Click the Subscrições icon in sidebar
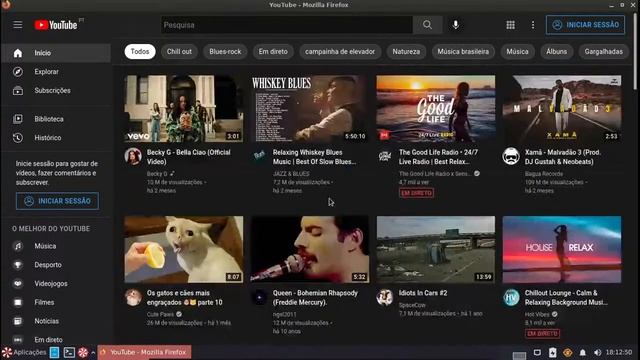This screenshot has height=360, width=640. (x=18, y=91)
